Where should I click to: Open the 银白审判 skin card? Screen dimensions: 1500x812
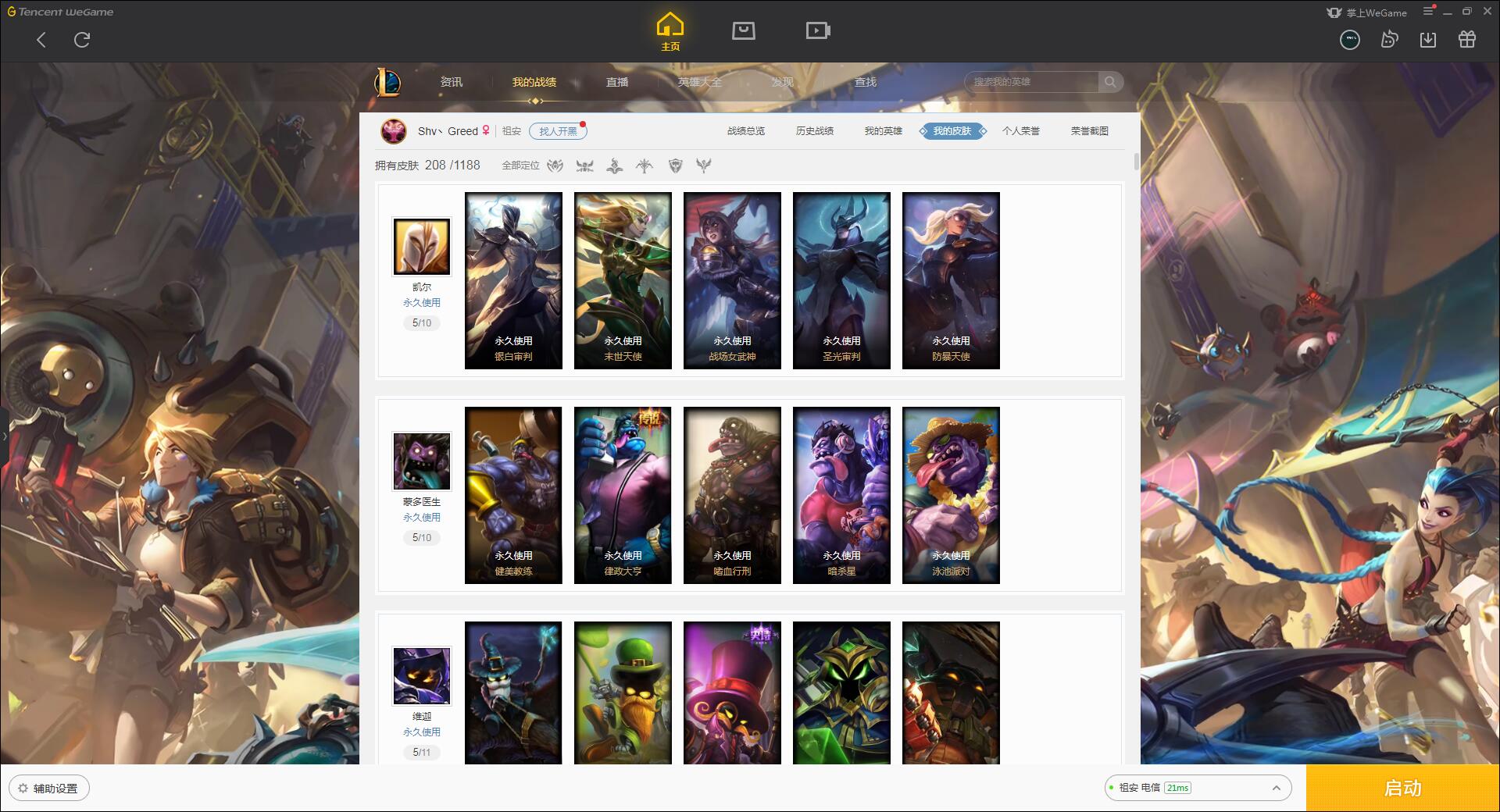(513, 280)
